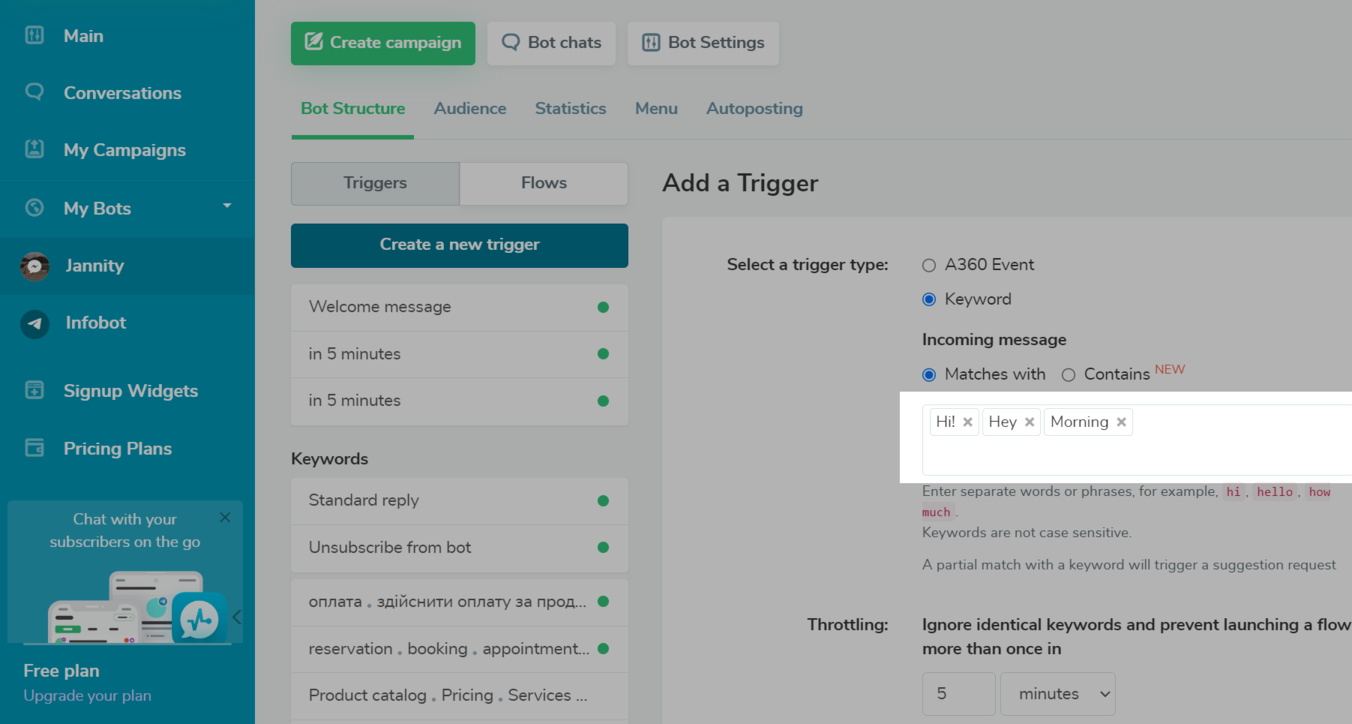Screen dimensions: 1352x724
Task: Click the Pricing Plans wallet icon
Action: (x=35, y=448)
